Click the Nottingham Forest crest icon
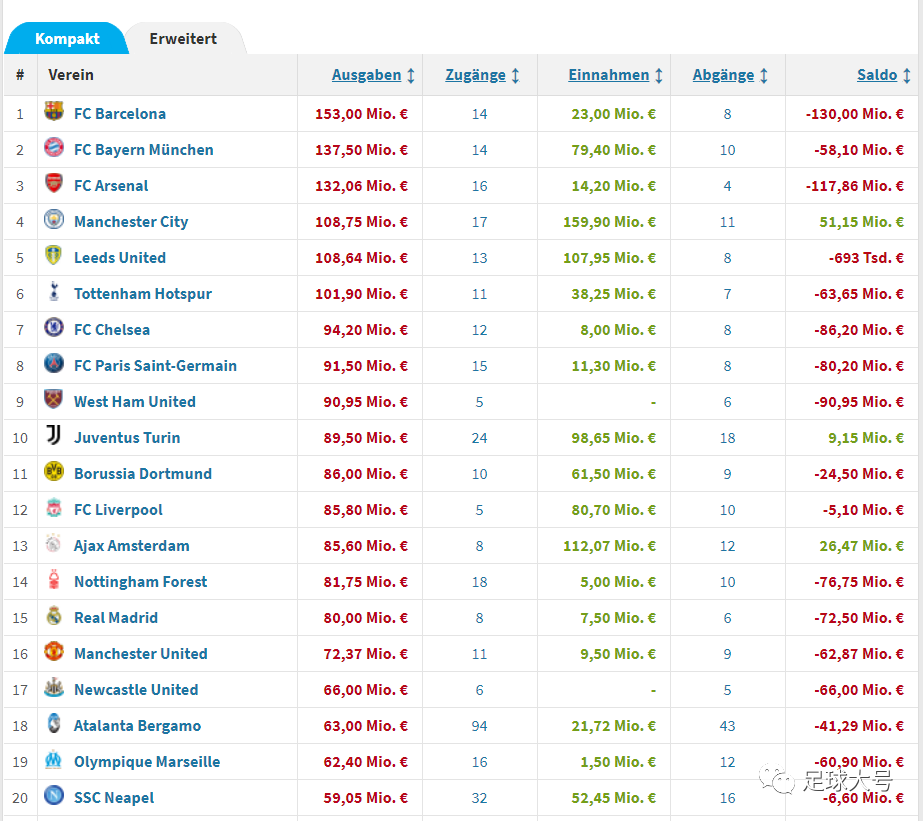The image size is (923, 821). coord(54,579)
